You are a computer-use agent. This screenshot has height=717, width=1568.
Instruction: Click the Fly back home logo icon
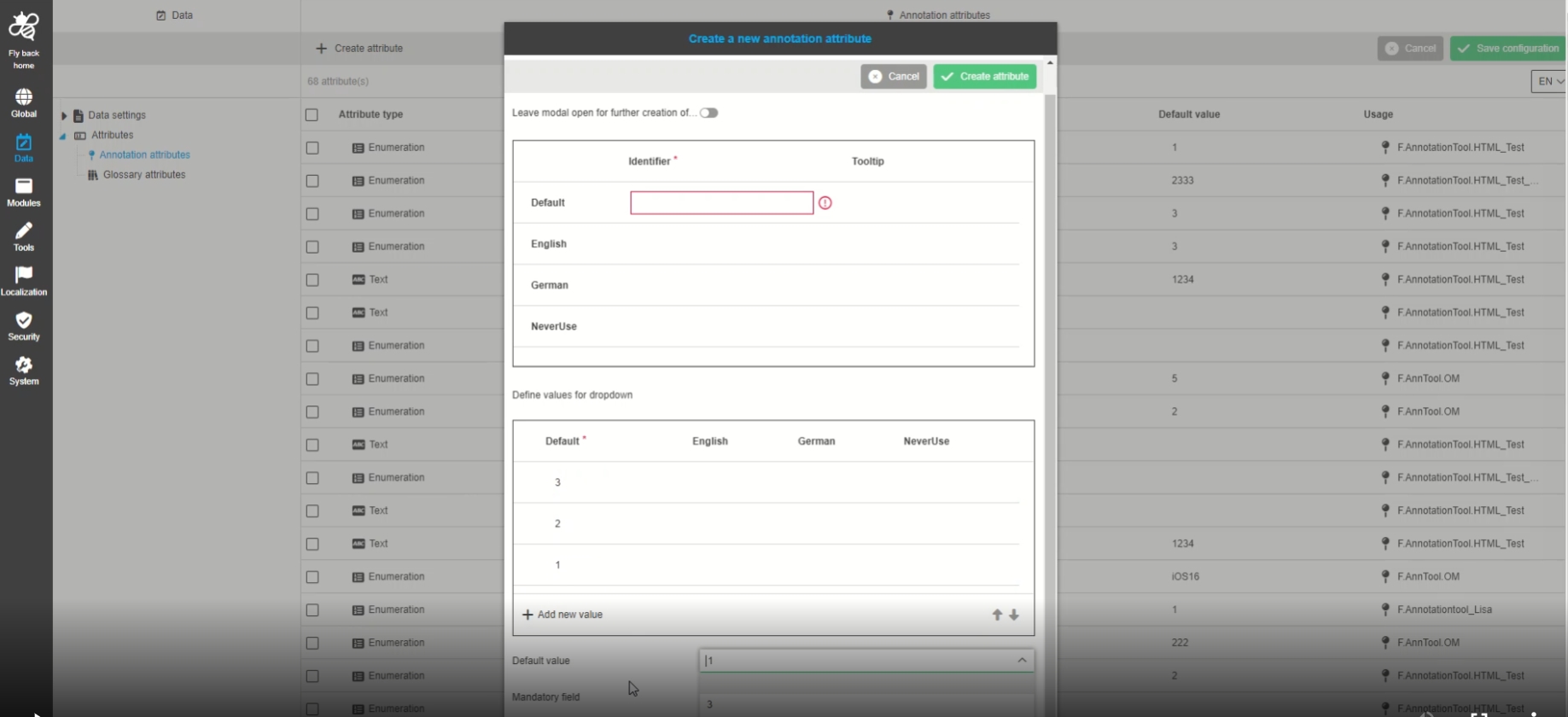coord(24,26)
